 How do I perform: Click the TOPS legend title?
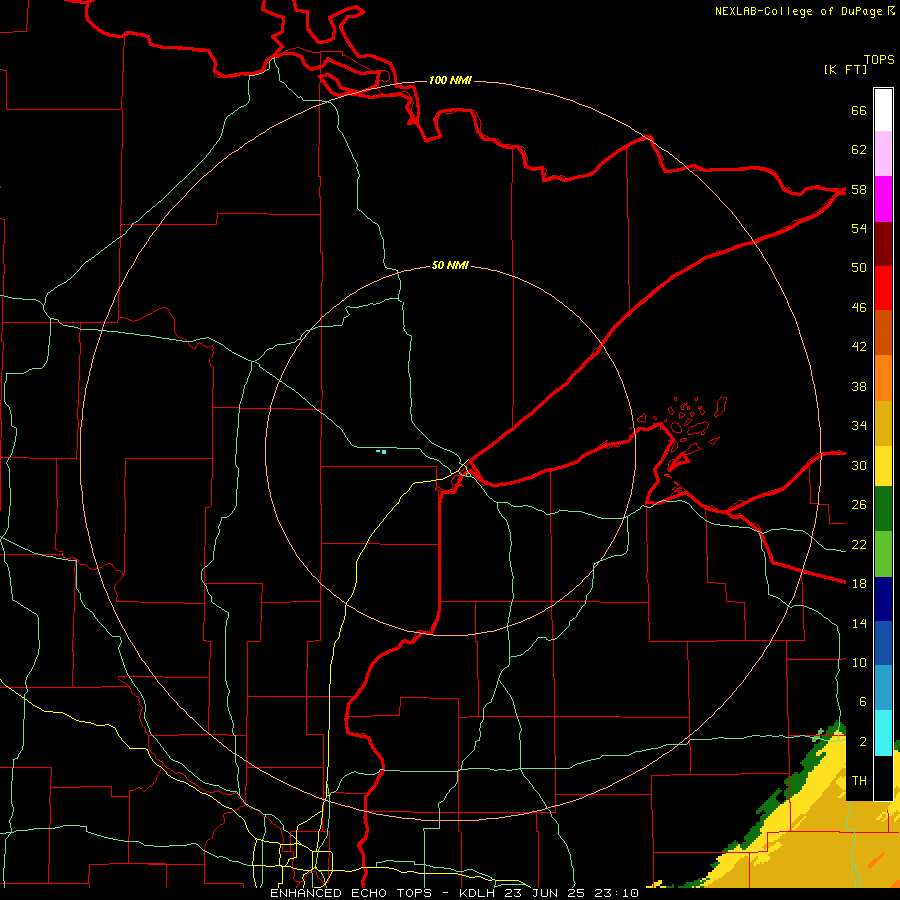(879, 60)
